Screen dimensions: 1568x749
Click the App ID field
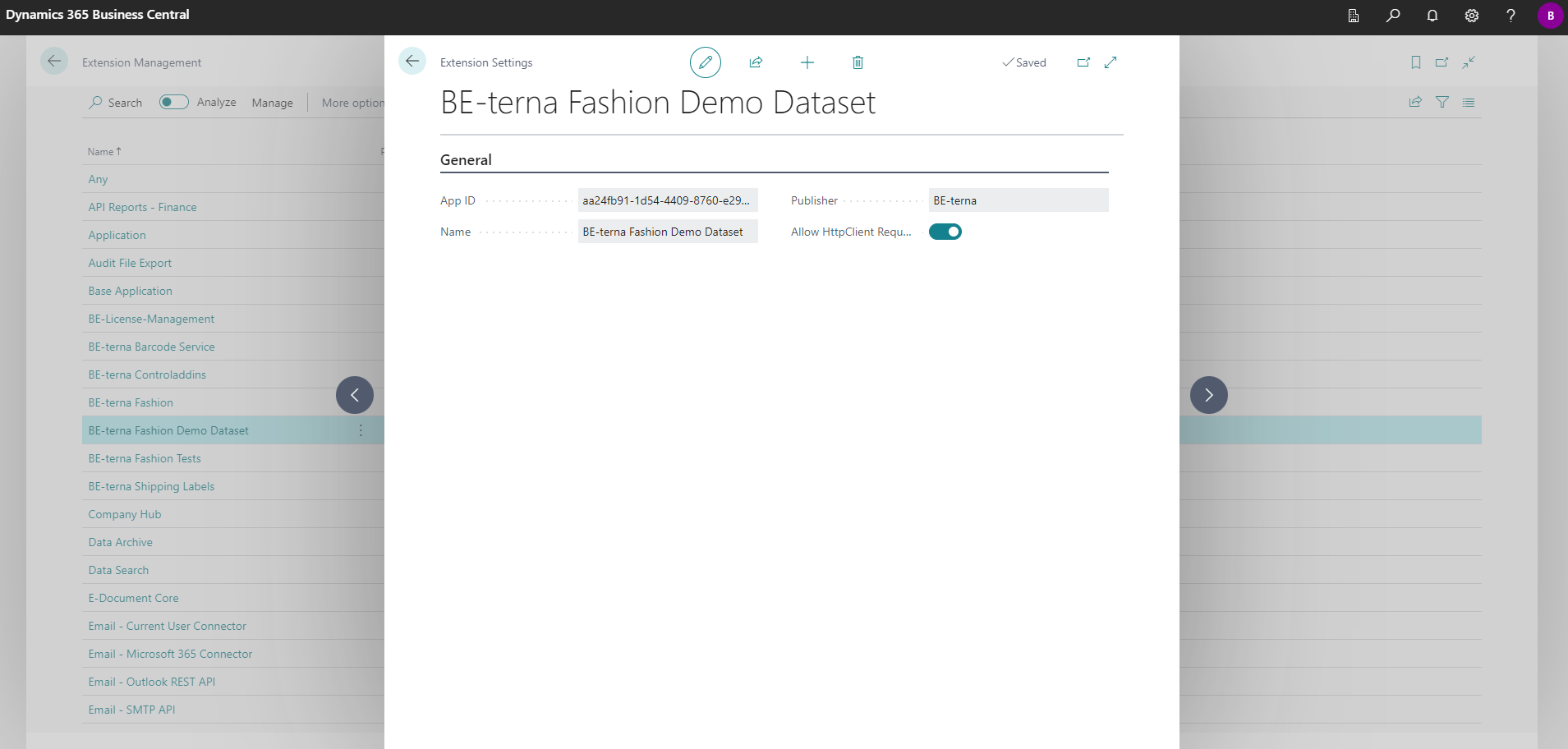pos(667,200)
